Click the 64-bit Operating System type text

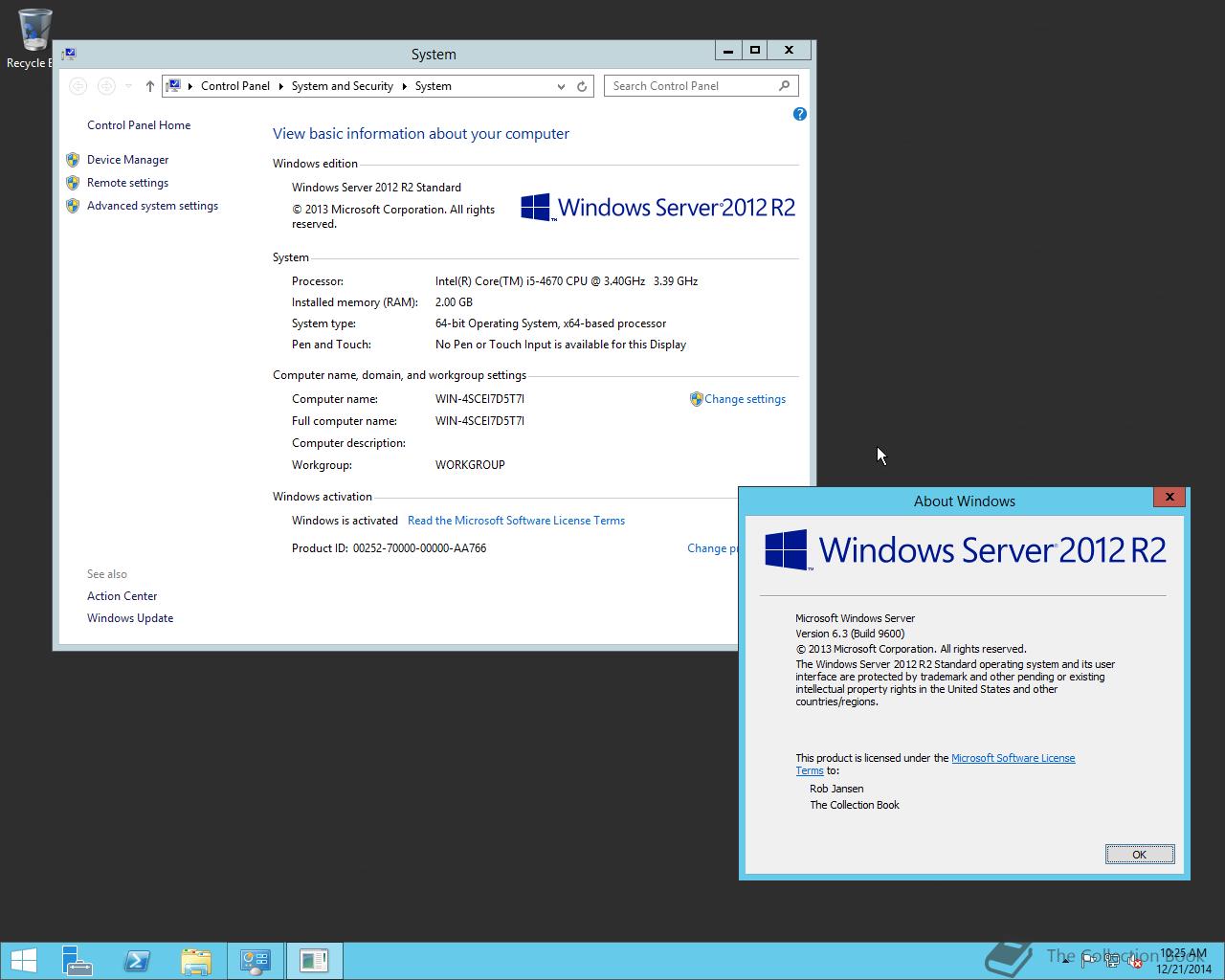550,323
